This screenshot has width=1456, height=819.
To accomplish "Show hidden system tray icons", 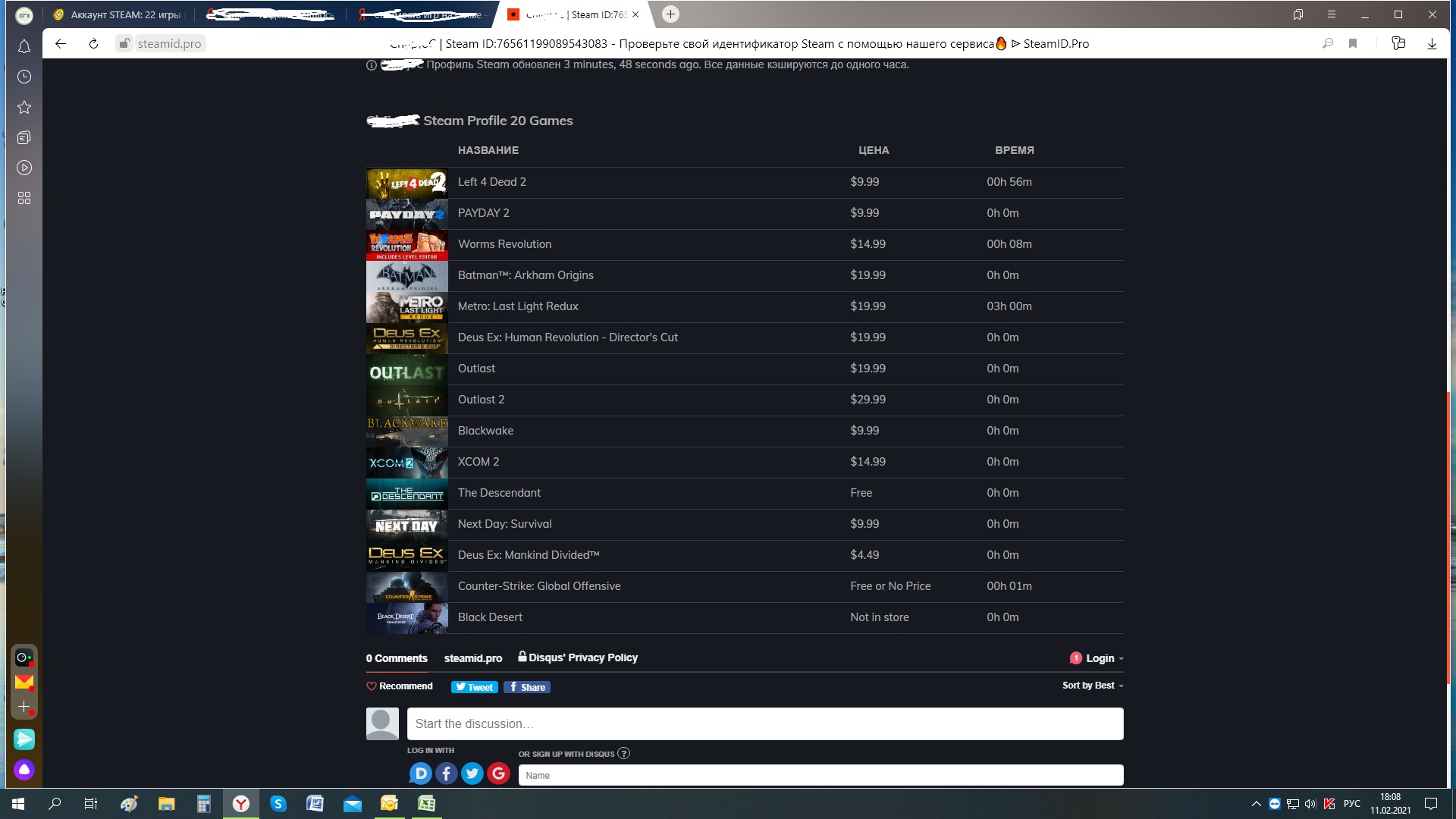I will click(1257, 804).
